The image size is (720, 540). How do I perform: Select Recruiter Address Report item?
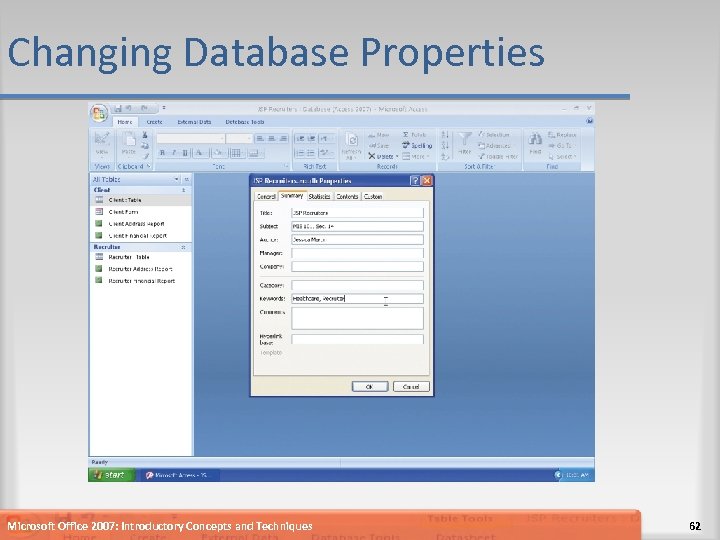pyautogui.click(x=141, y=269)
